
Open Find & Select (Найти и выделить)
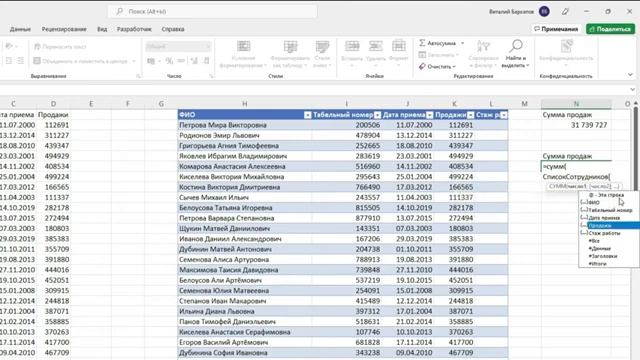coord(516,54)
